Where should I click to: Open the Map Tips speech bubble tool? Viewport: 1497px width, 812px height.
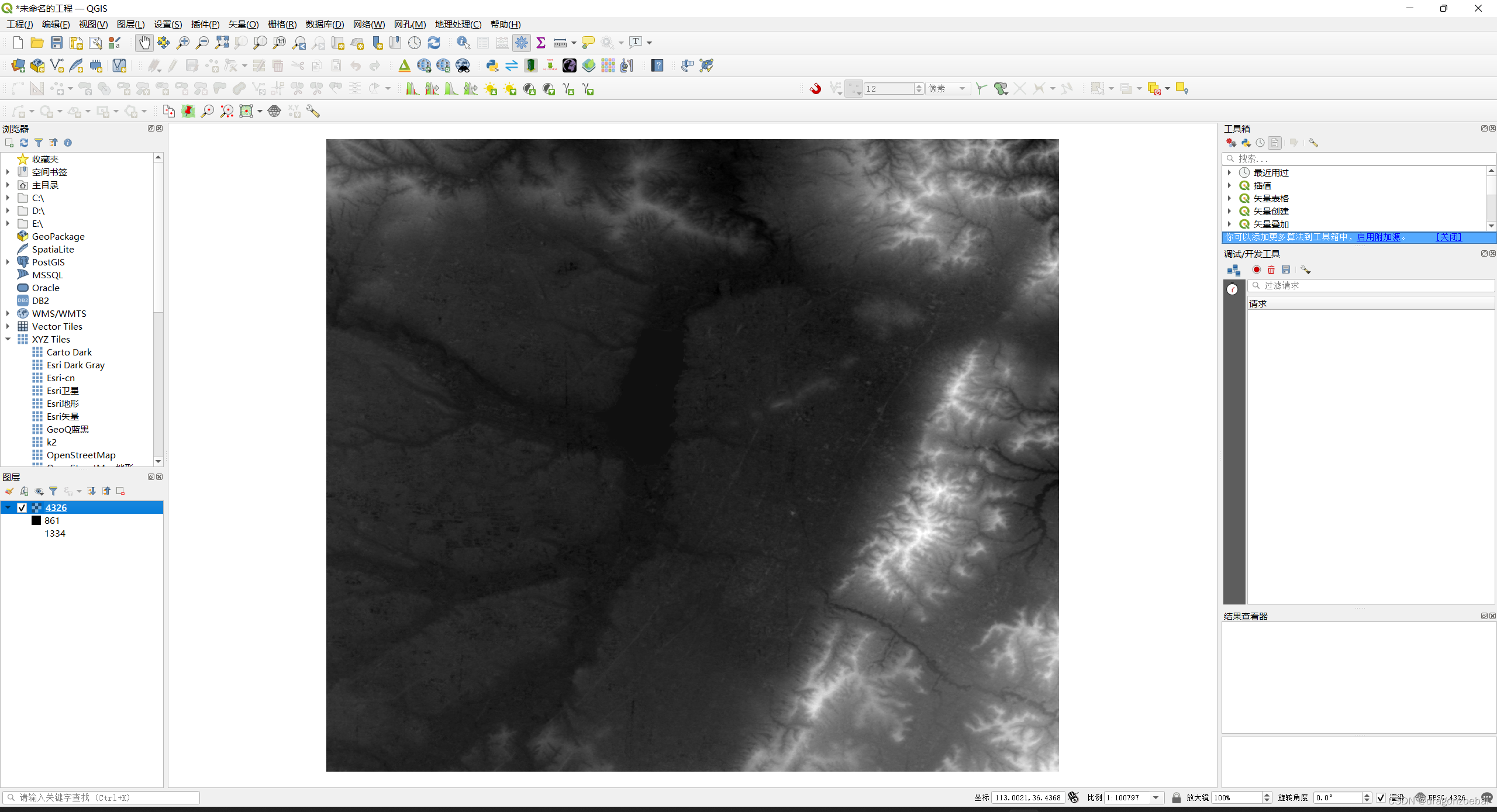coord(588,43)
